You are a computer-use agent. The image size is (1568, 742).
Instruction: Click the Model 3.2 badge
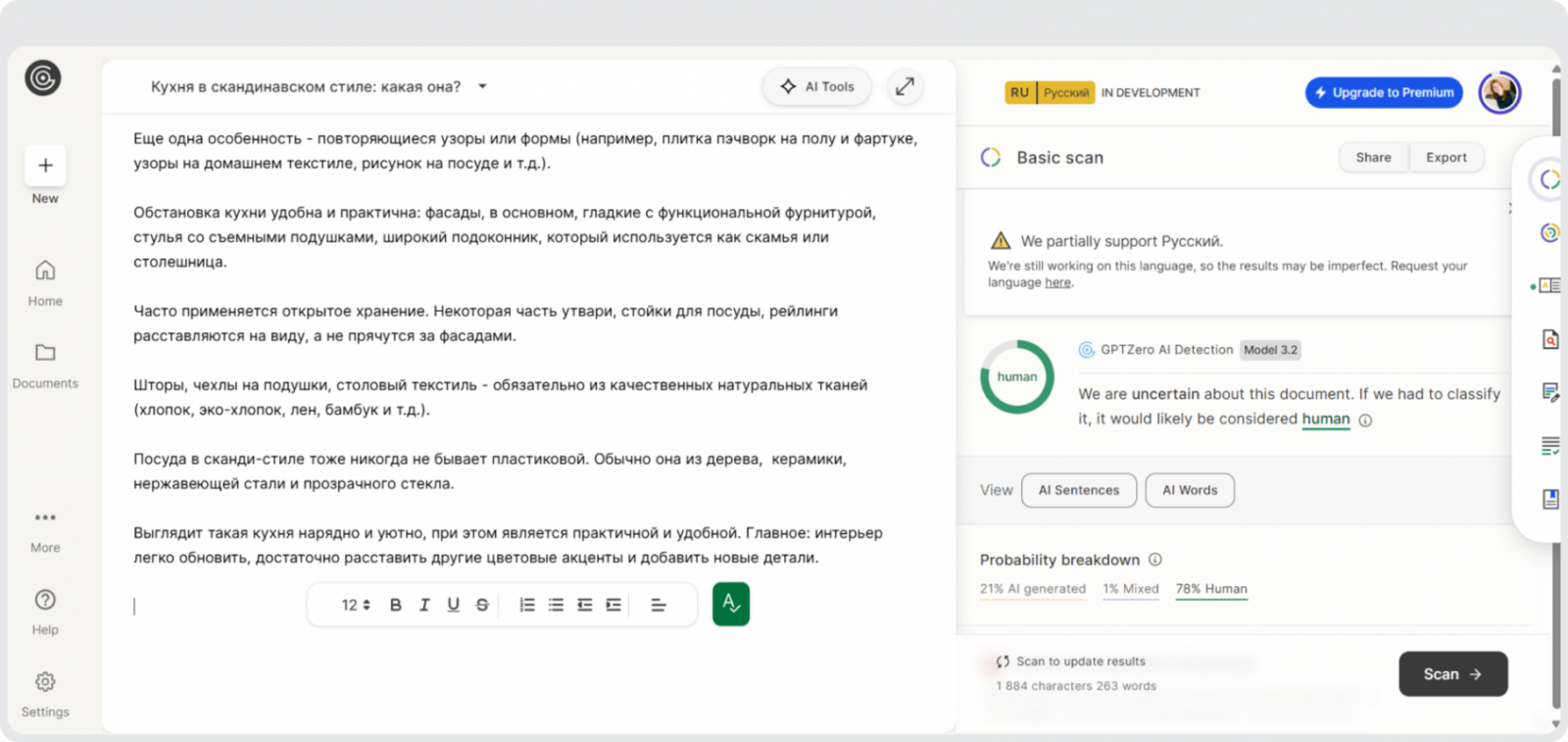tap(1270, 350)
